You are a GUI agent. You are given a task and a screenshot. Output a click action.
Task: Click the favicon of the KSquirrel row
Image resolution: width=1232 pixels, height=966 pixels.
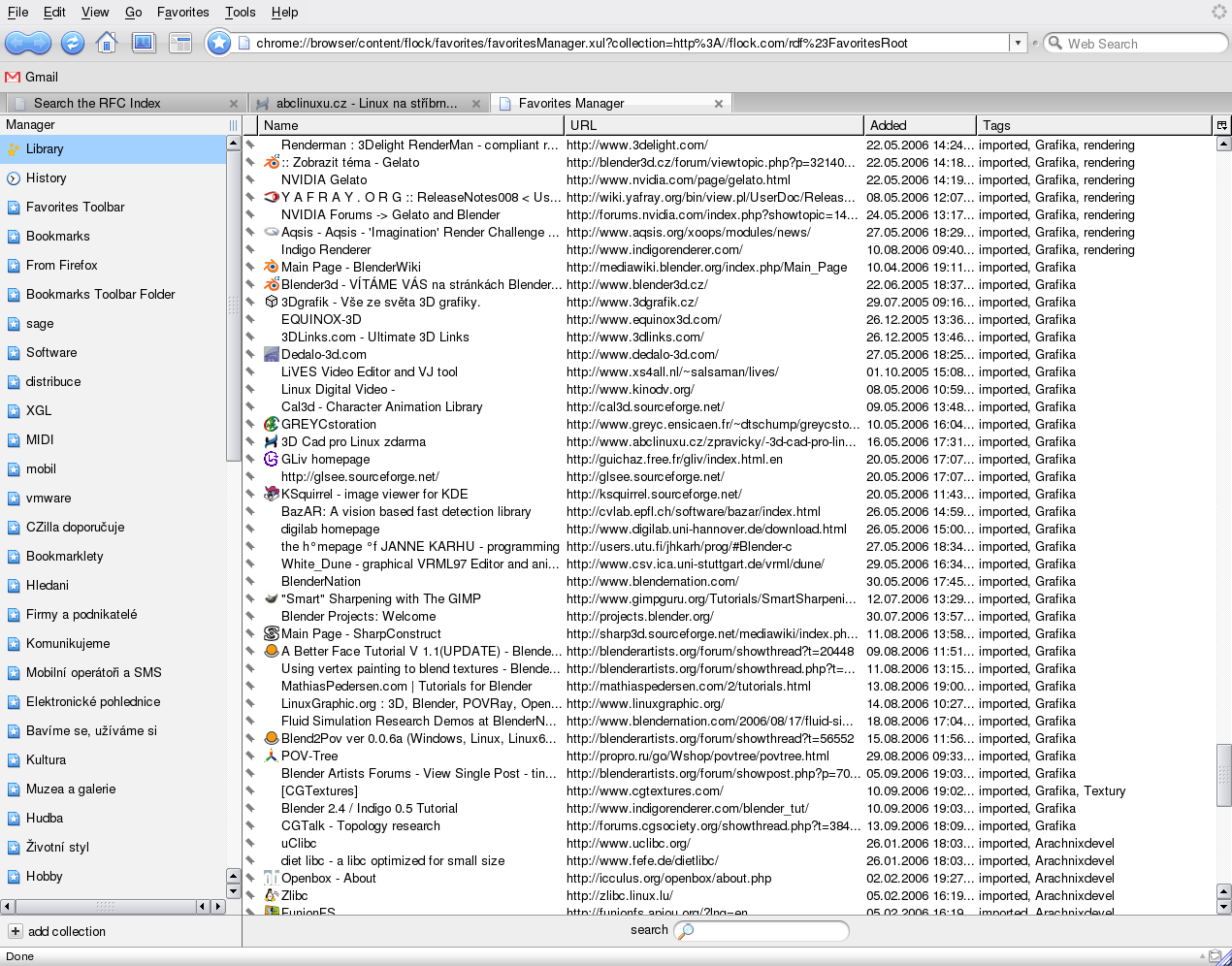272,495
